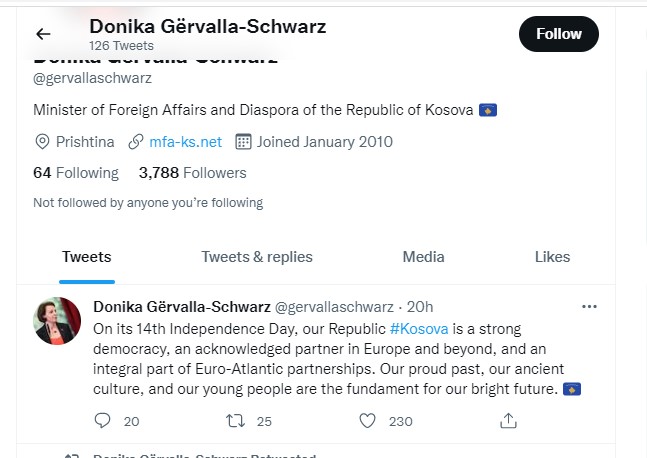View the 3,788 Followers list
Screen dimensions: 647x458
(x=192, y=173)
